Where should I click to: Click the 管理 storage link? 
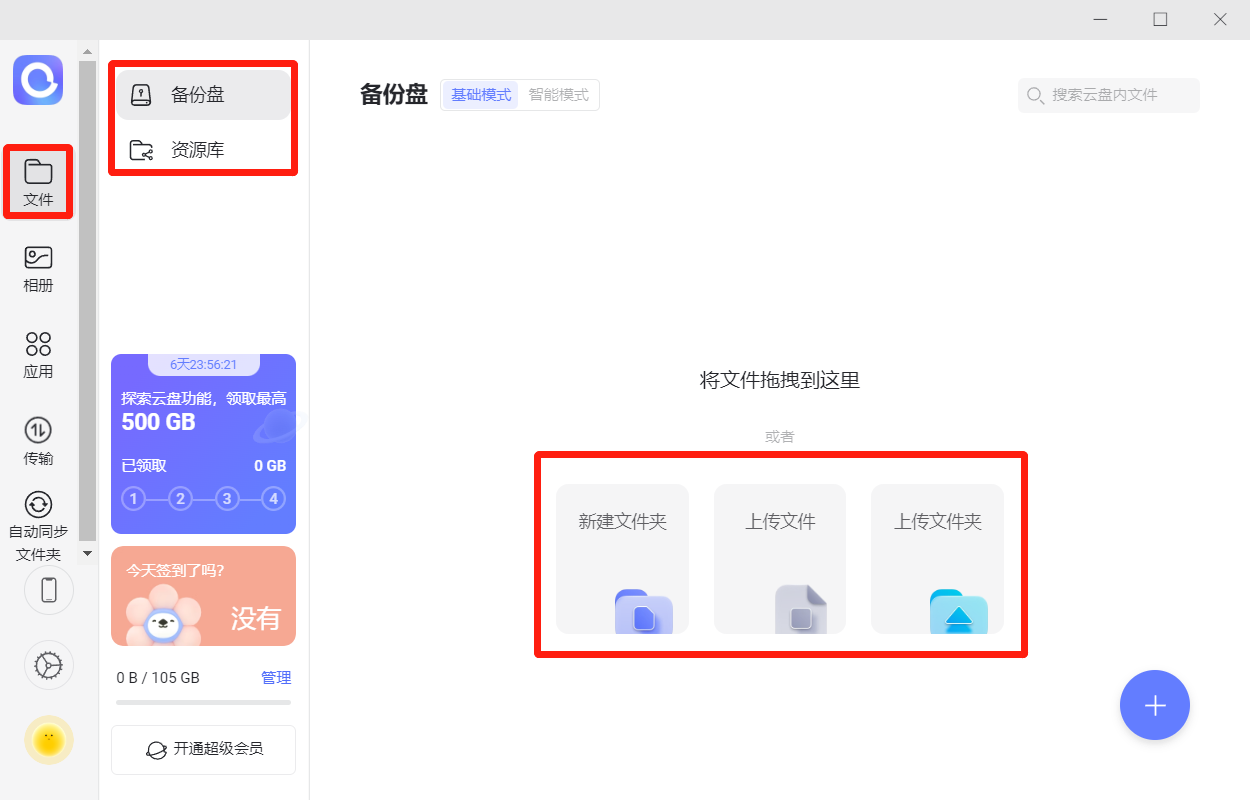[x=276, y=678]
